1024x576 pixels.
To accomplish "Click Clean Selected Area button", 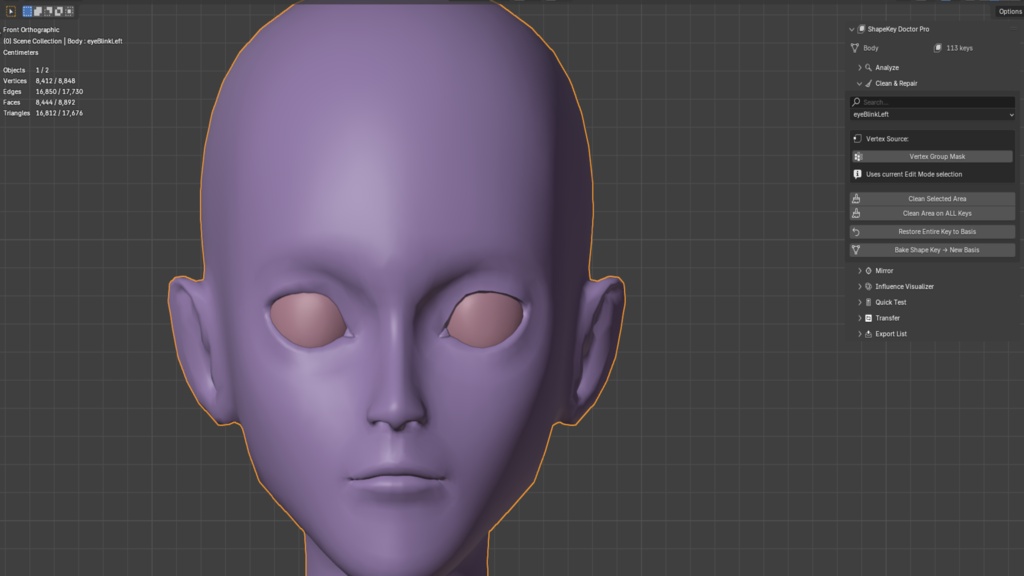I will [x=932, y=199].
